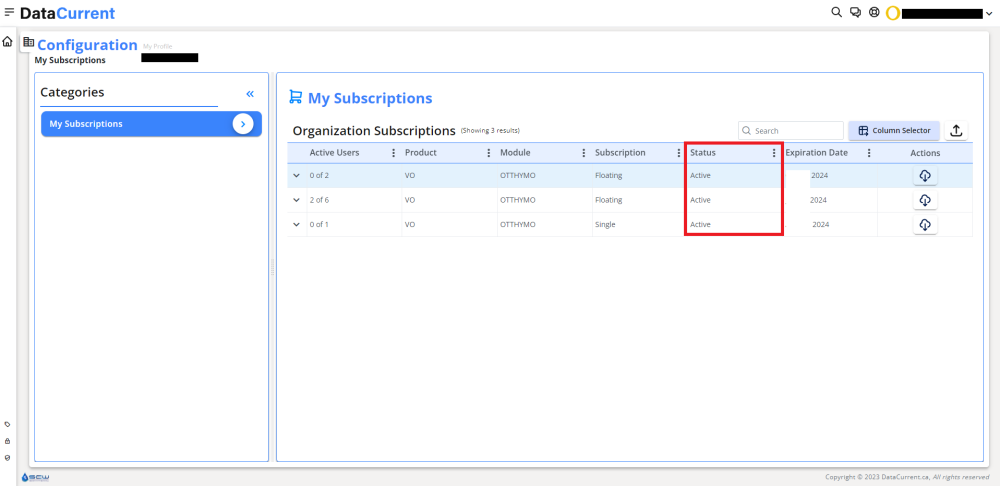Select My Subscriptions category item

151,124
